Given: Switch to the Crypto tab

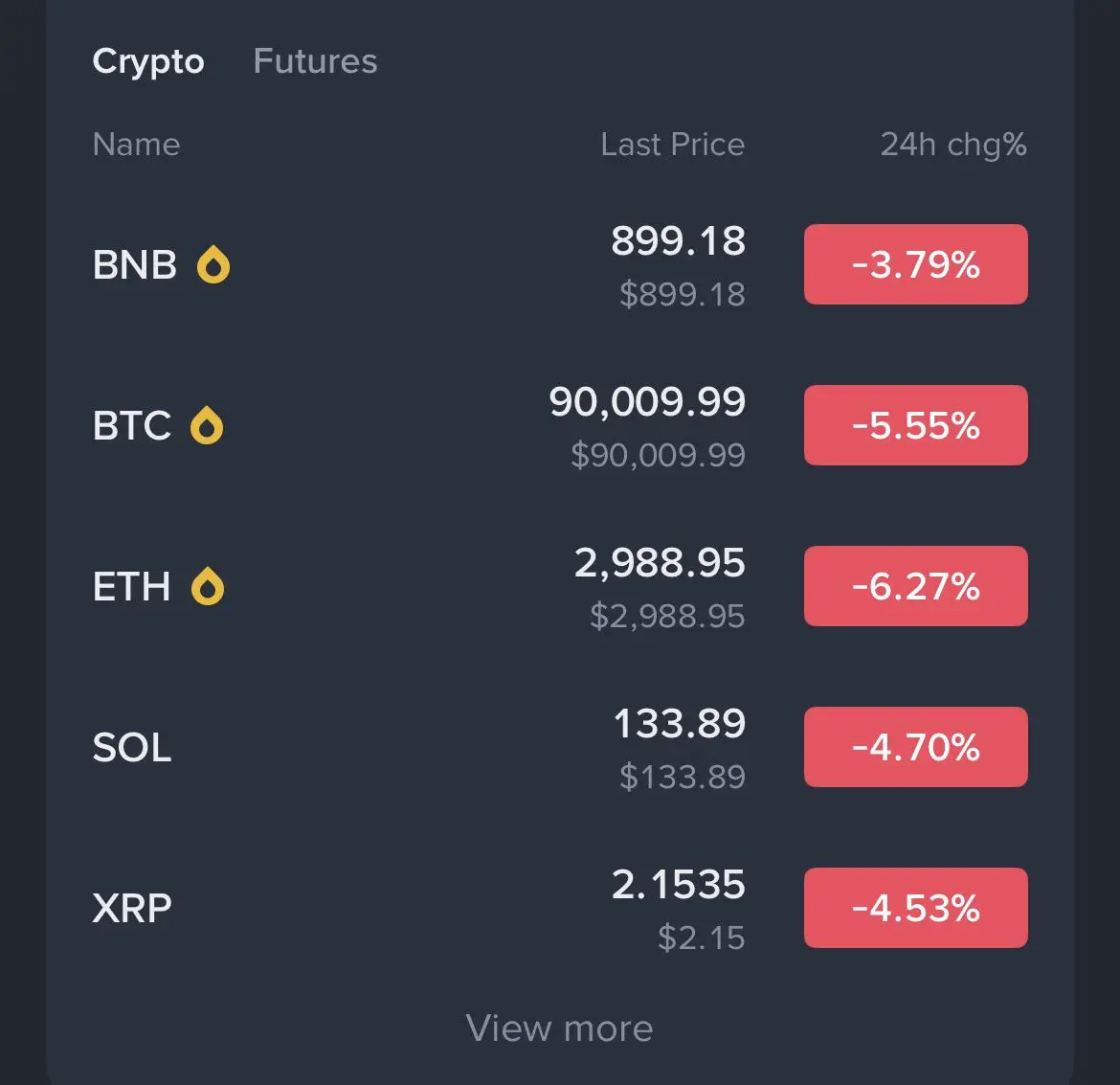Looking at the screenshot, I should coord(148,61).
